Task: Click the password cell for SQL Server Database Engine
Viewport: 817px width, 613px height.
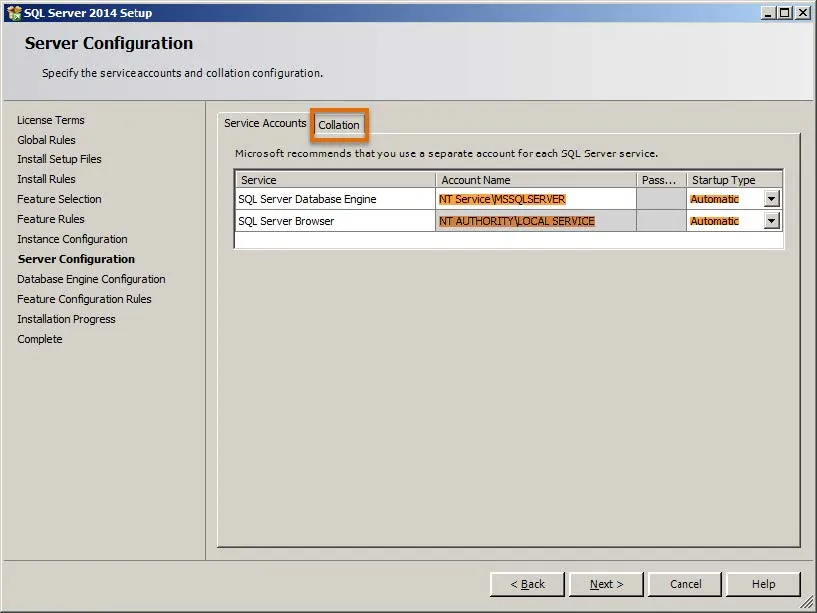Action: coord(661,199)
